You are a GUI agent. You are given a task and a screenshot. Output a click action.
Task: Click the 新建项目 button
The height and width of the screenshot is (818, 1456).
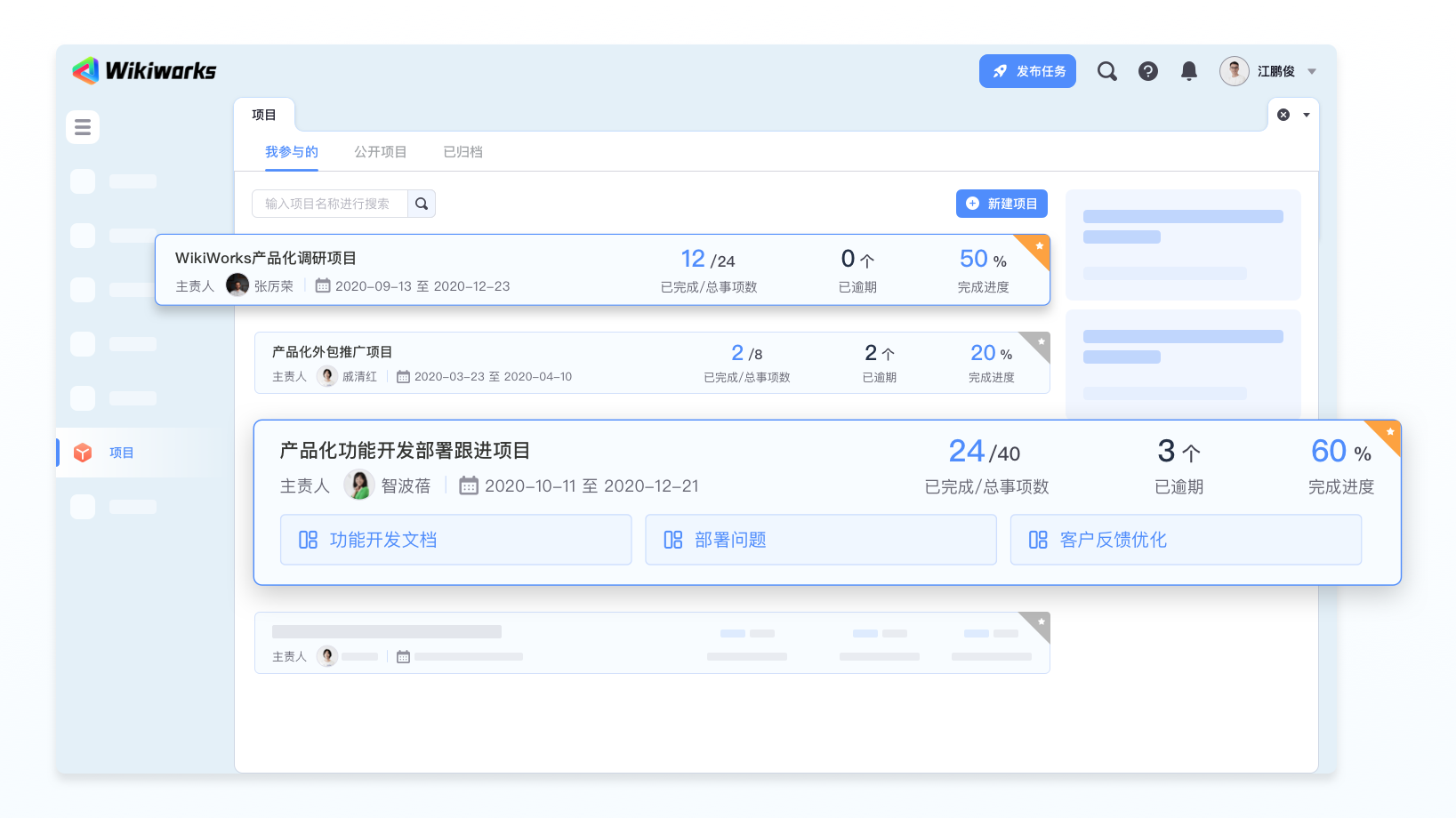coord(1002,204)
